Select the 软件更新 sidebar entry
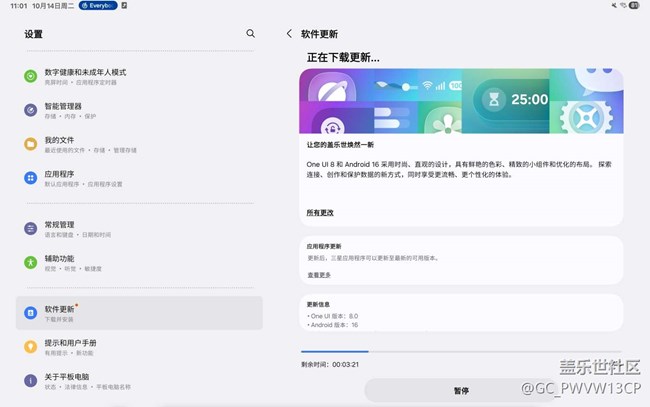 [139, 313]
